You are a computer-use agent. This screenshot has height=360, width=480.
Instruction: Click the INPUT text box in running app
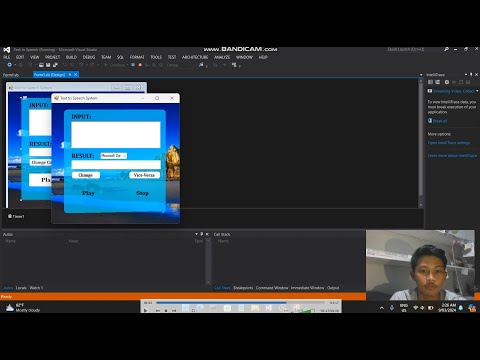(x=116, y=135)
